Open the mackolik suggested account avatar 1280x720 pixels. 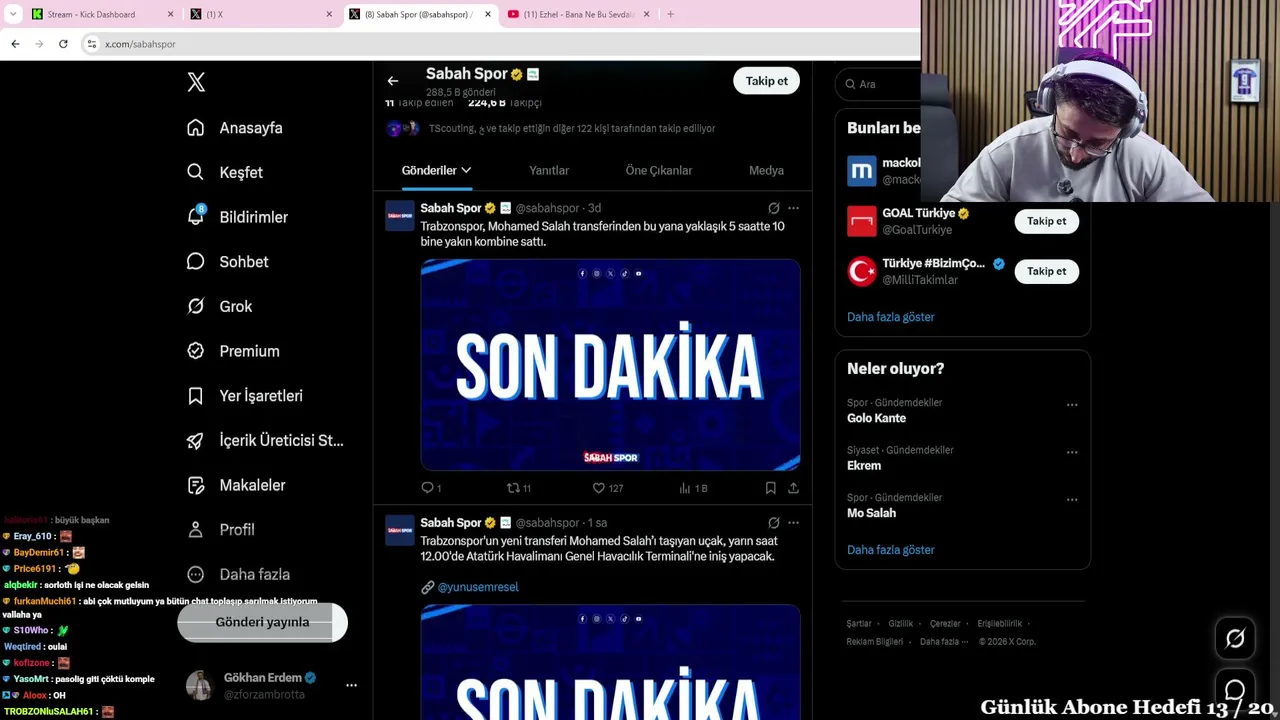[862, 171]
